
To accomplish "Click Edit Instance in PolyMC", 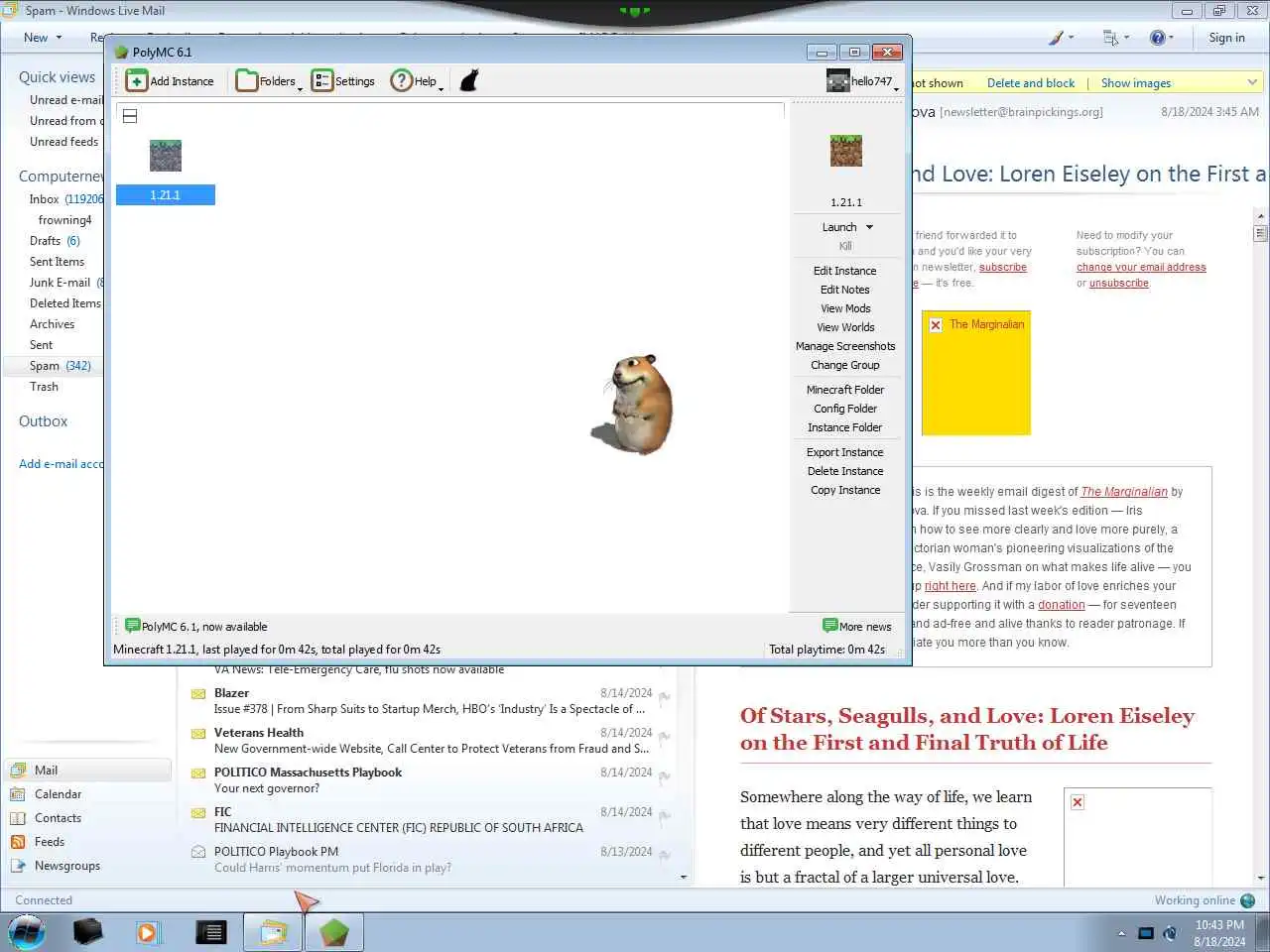I will click(x=845, y=271).
